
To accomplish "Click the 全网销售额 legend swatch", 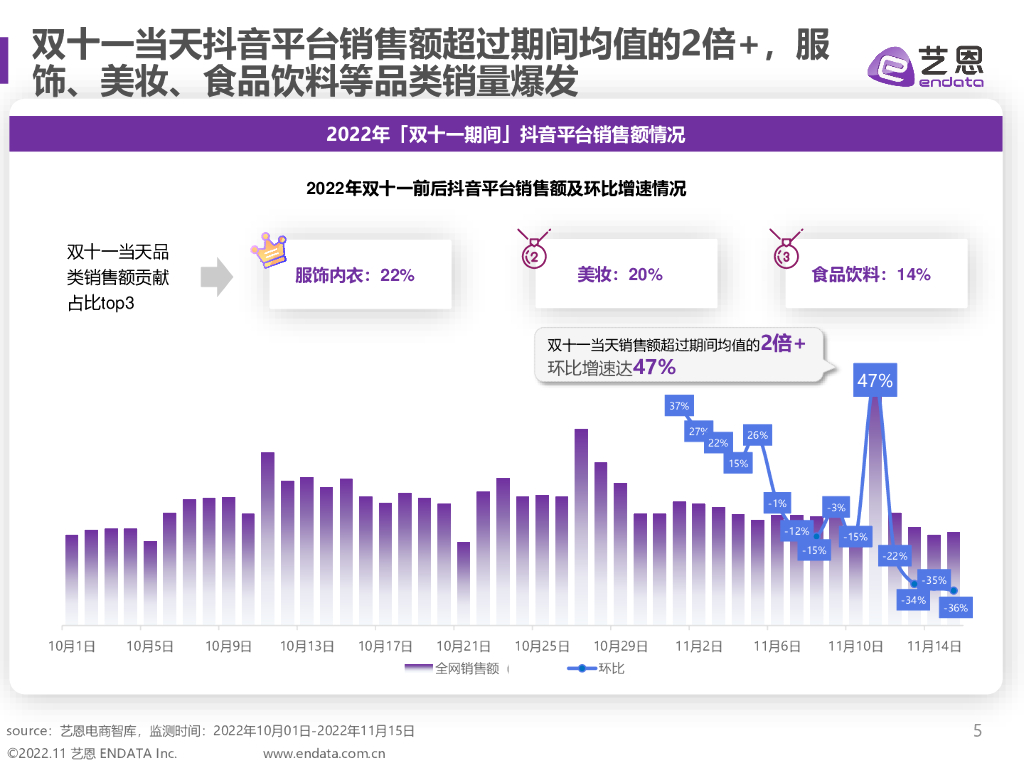I will point(418,667).
